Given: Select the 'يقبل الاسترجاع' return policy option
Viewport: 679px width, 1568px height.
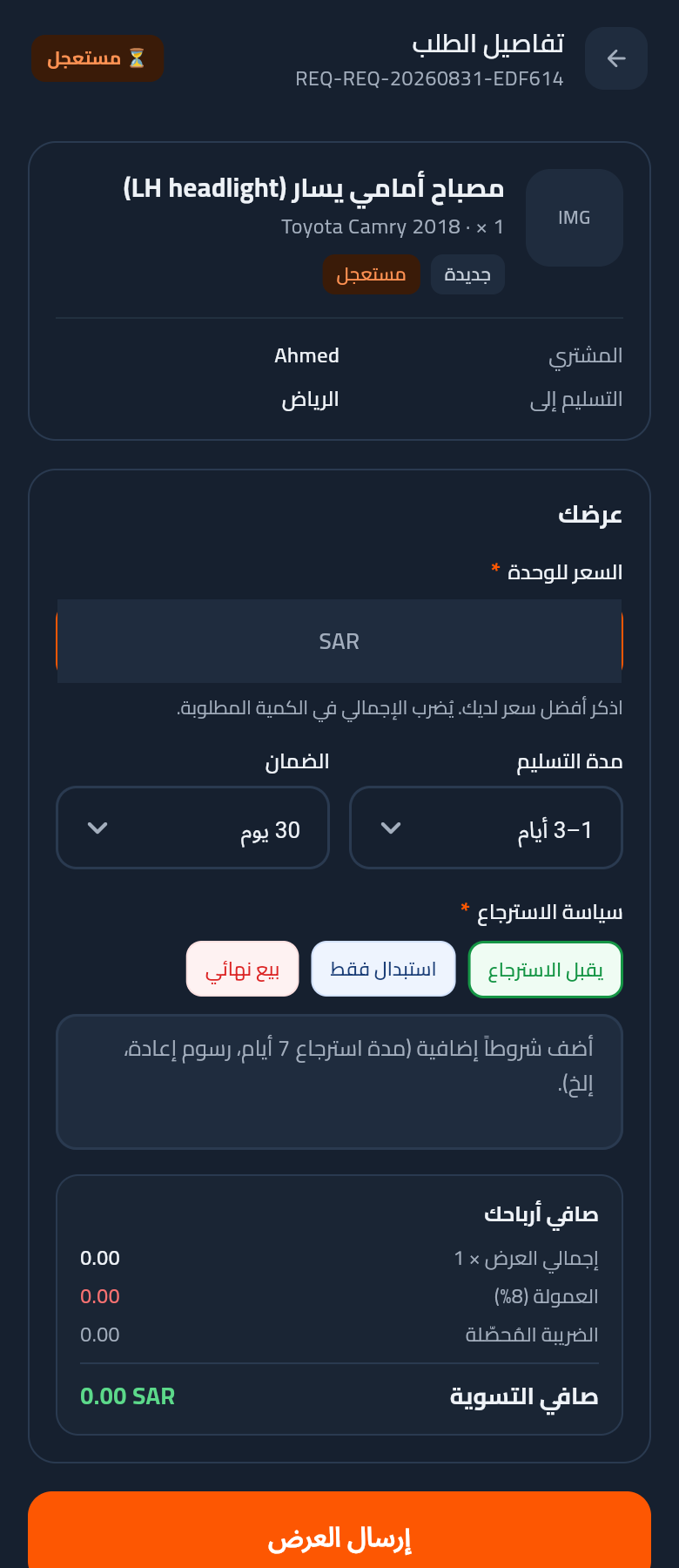Looking at the screenshot, I should [x=546, y=970].
